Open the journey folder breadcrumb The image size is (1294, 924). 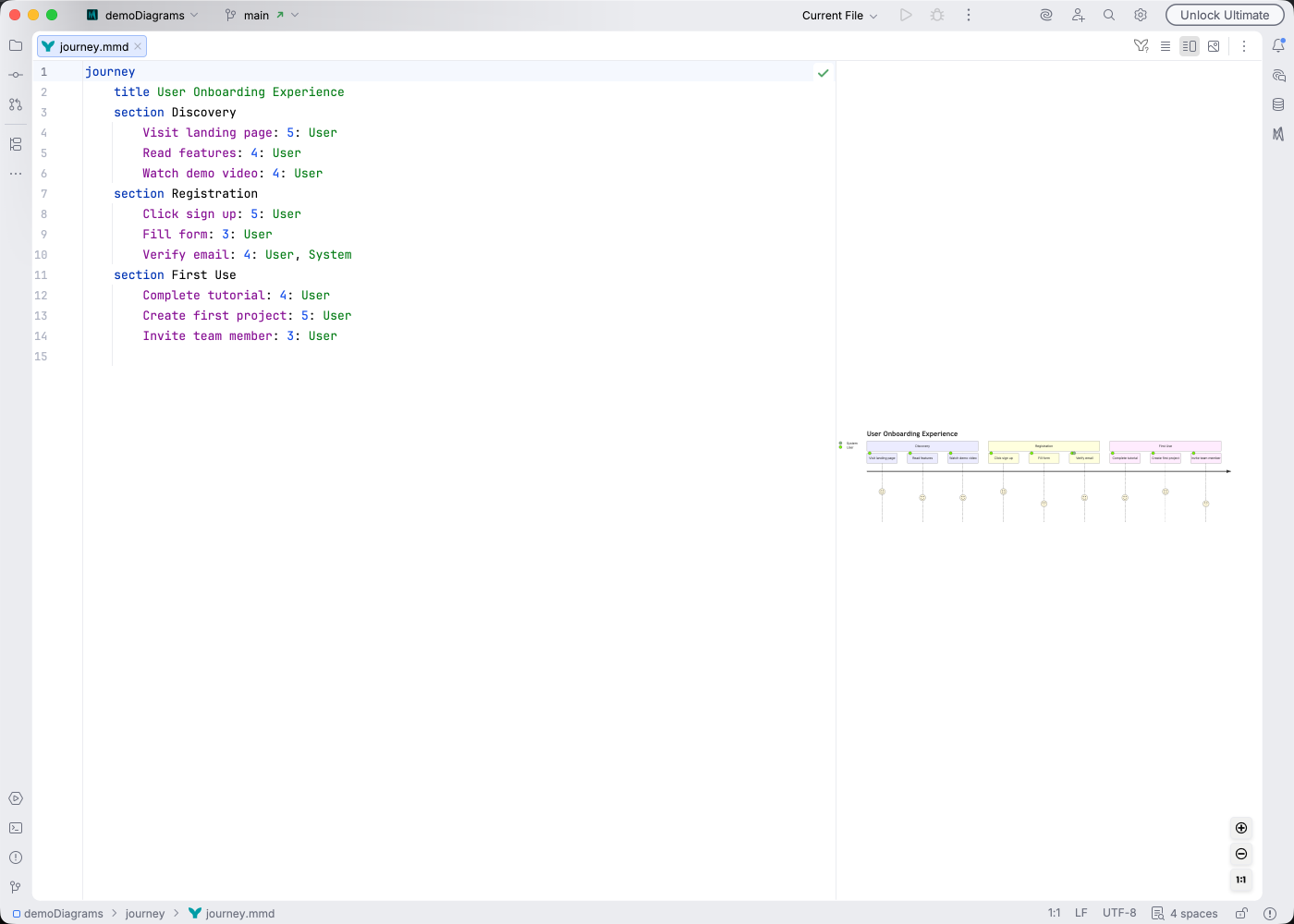click(145, 913)
